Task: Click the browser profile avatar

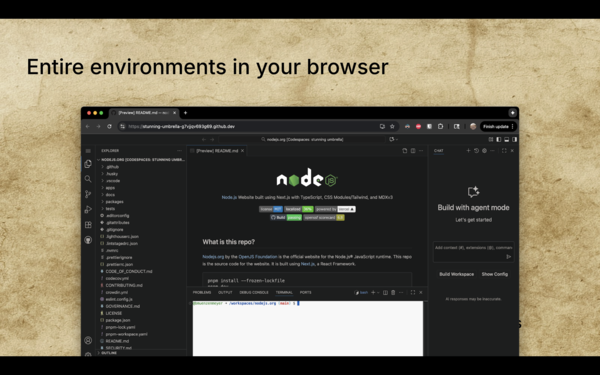Action: pyautogui.click(x=473, y=126)
